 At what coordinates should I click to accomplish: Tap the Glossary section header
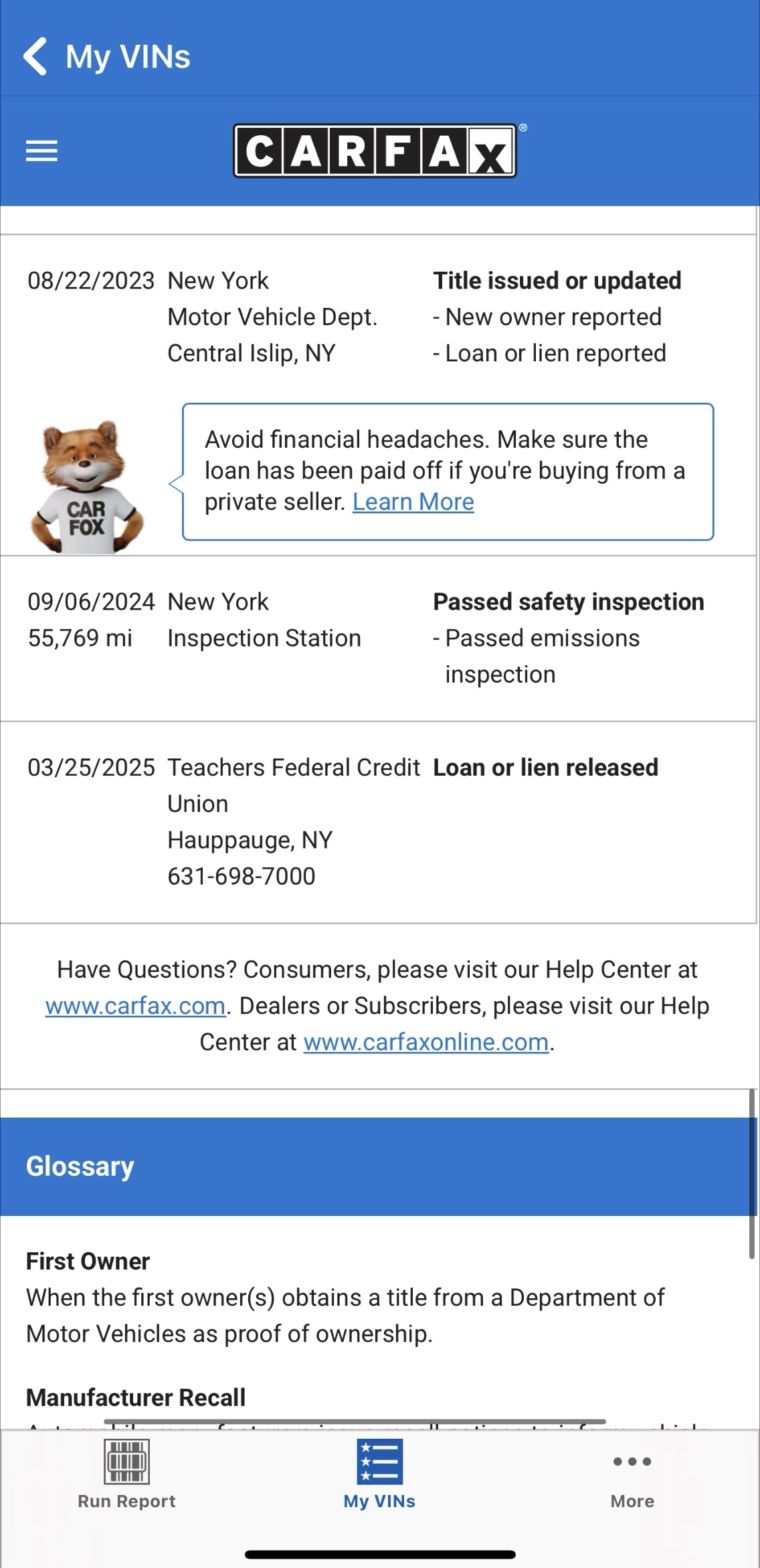coord(379,1166)
